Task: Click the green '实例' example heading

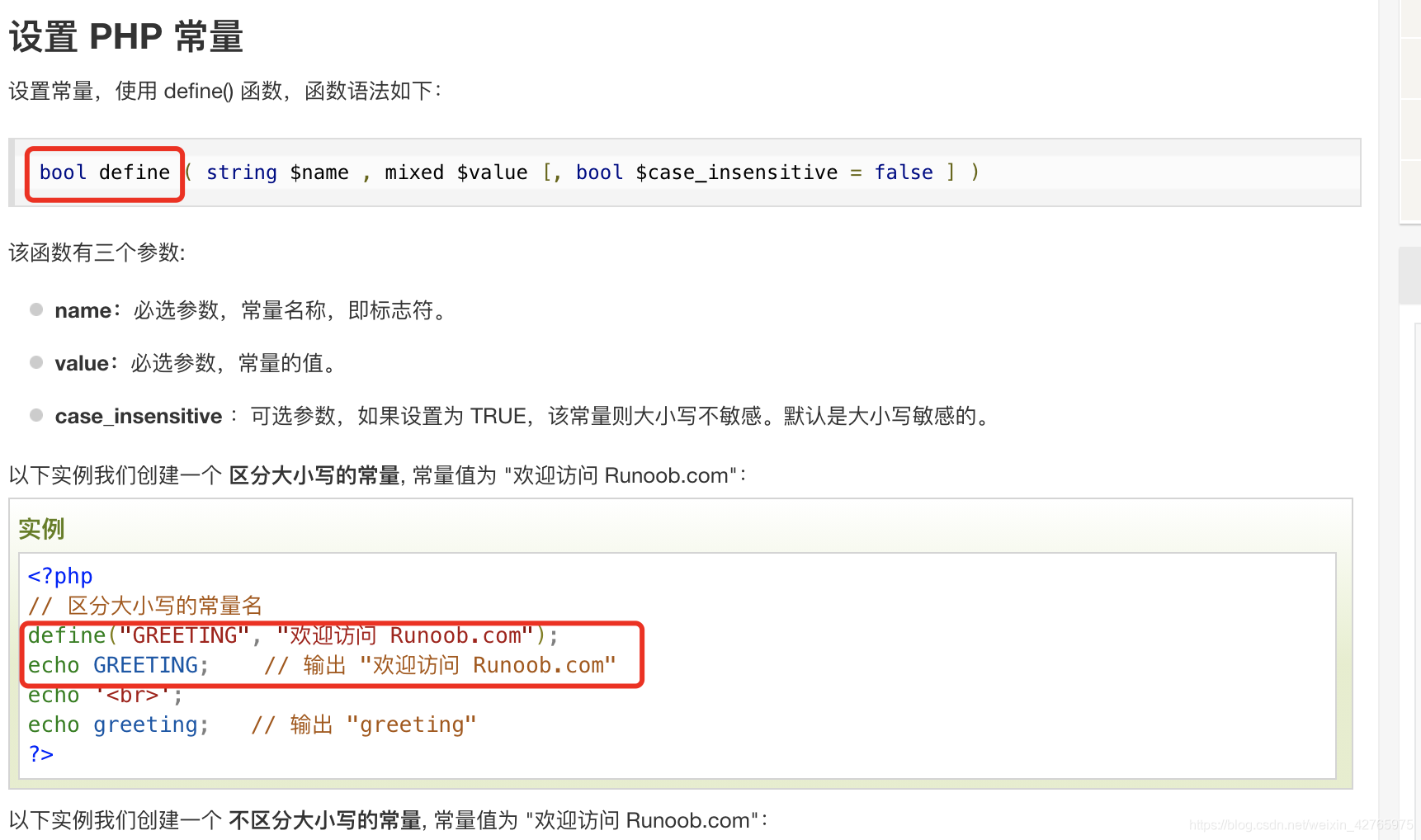Action: [x=41, y=528]
